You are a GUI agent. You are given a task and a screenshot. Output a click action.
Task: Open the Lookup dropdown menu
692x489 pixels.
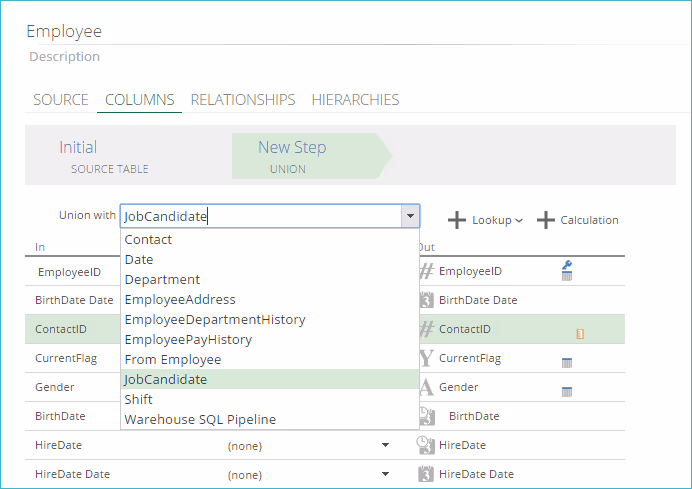pyautogui.click(x=485, y=220)
